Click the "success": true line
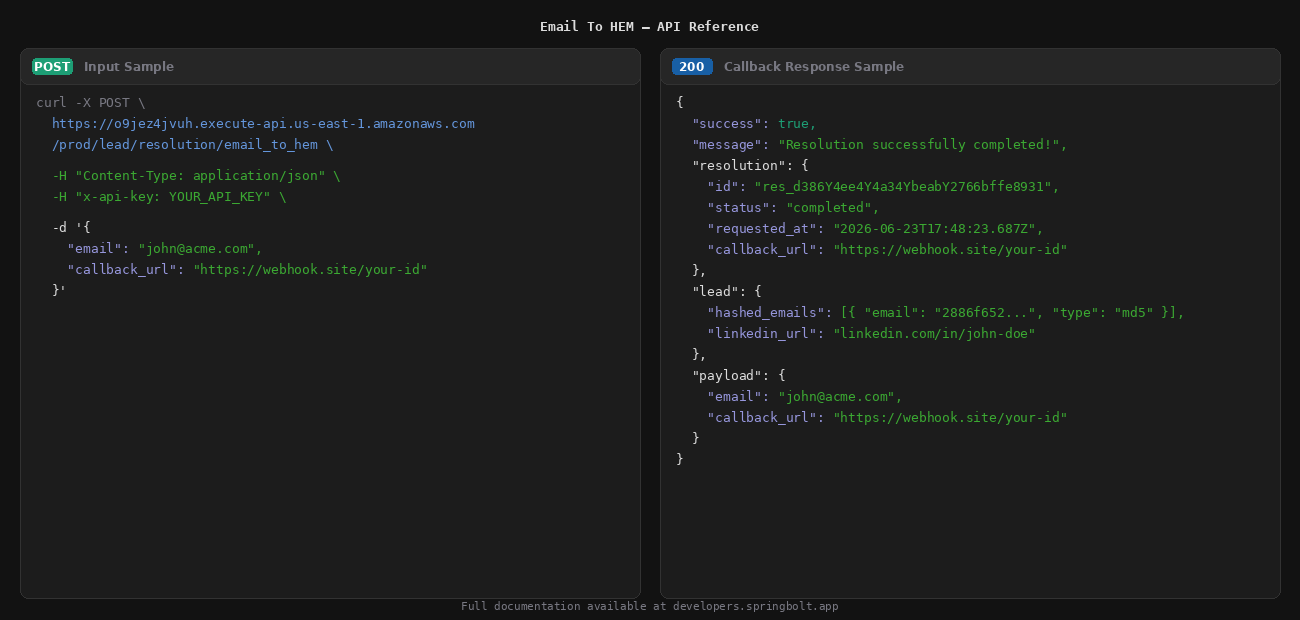The width and height of the screenshot is (1300, 620). [754, 124]
